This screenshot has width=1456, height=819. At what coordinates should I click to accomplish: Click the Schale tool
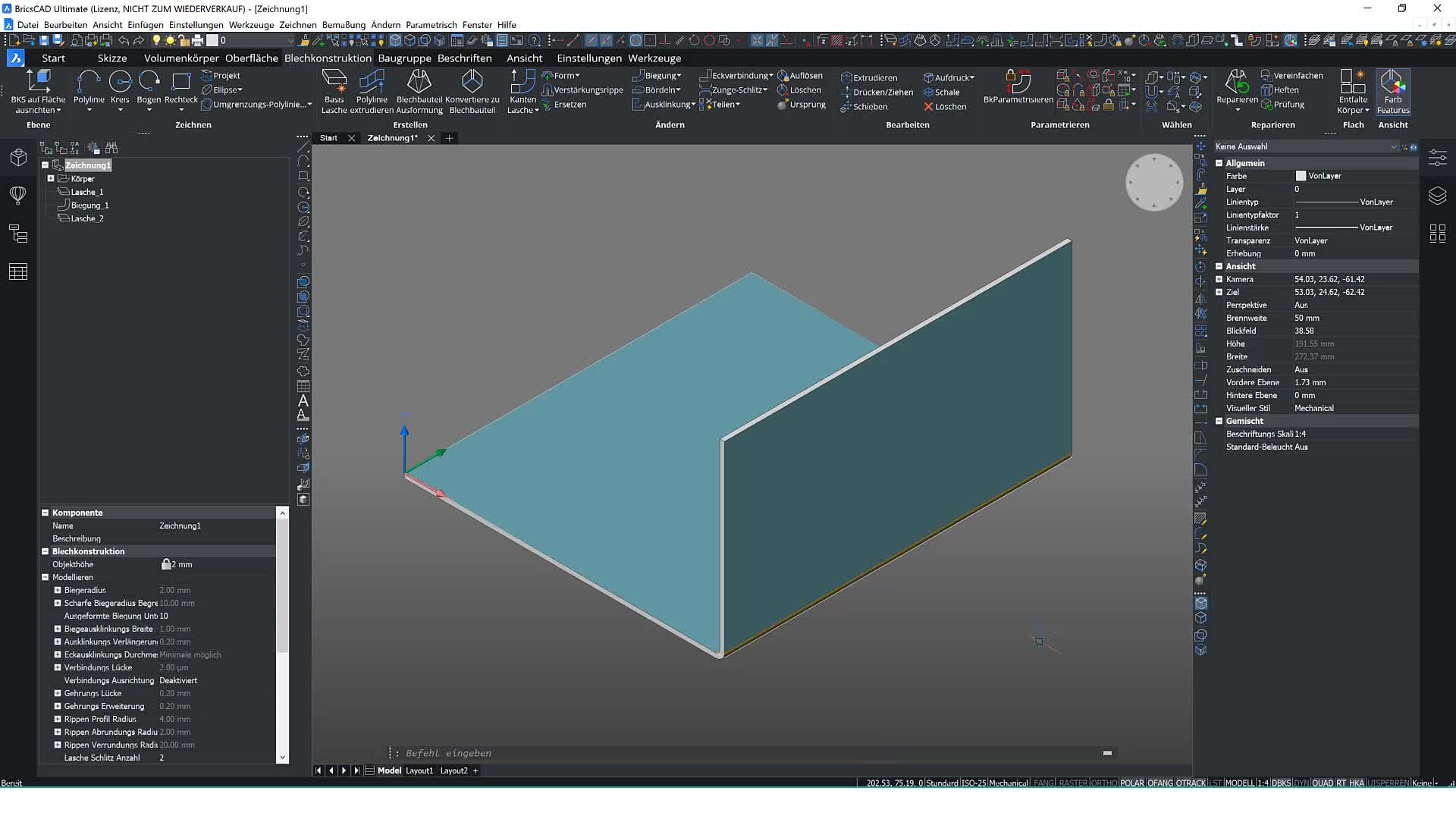(941, 92)
